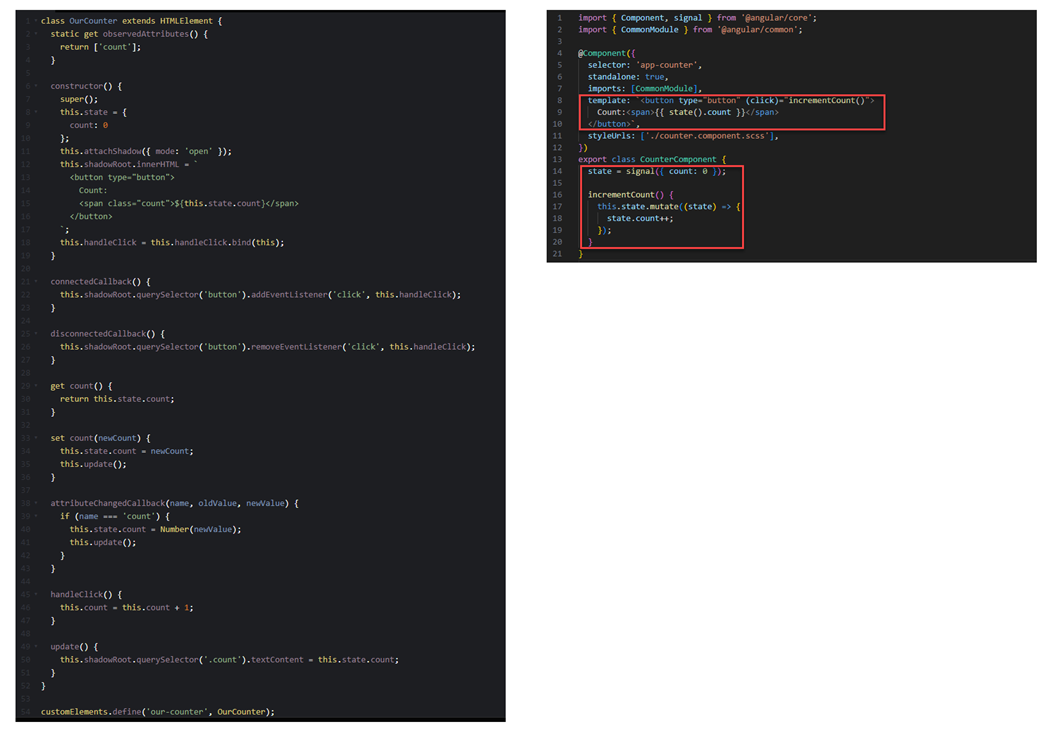
Task: Click 'Number(newValue)' assignment line
Action: click(x=155, y=529)
